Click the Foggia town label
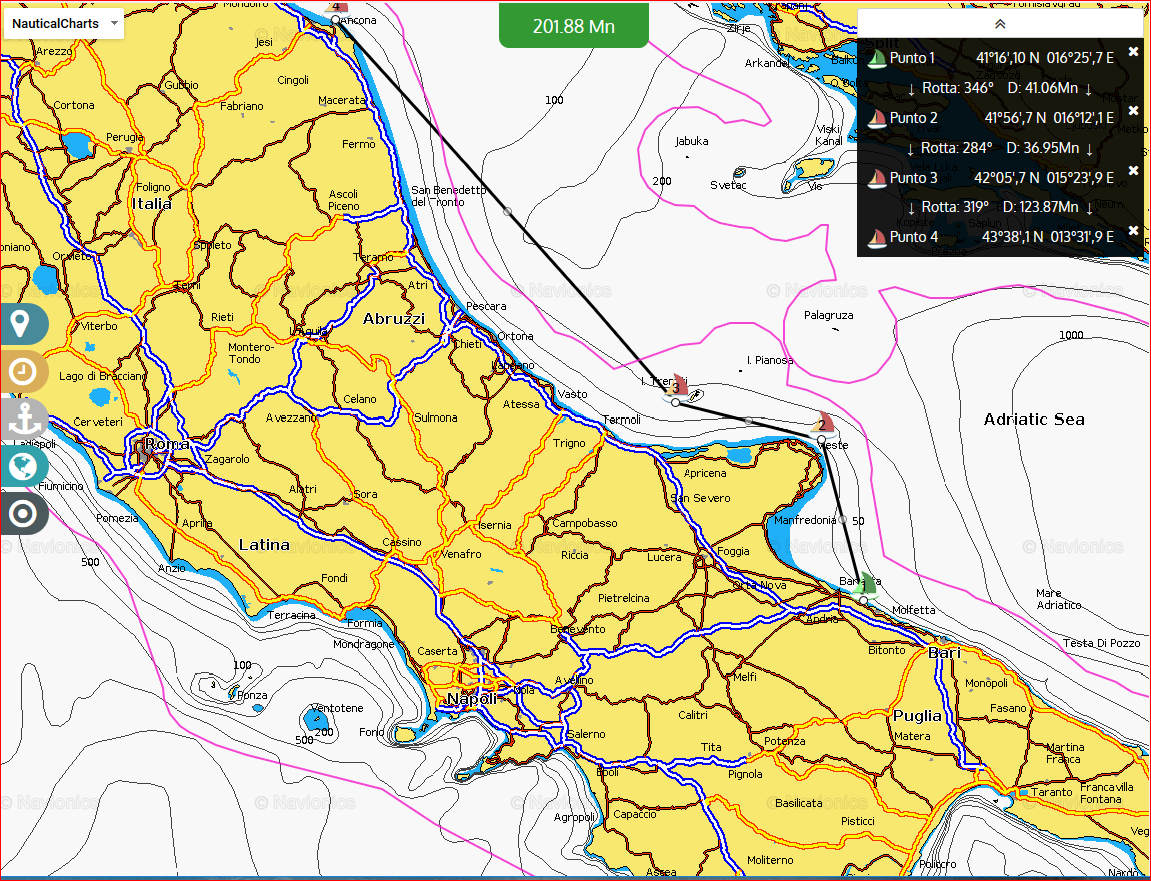The image size is (1151, 881). (x=733, y=551)
